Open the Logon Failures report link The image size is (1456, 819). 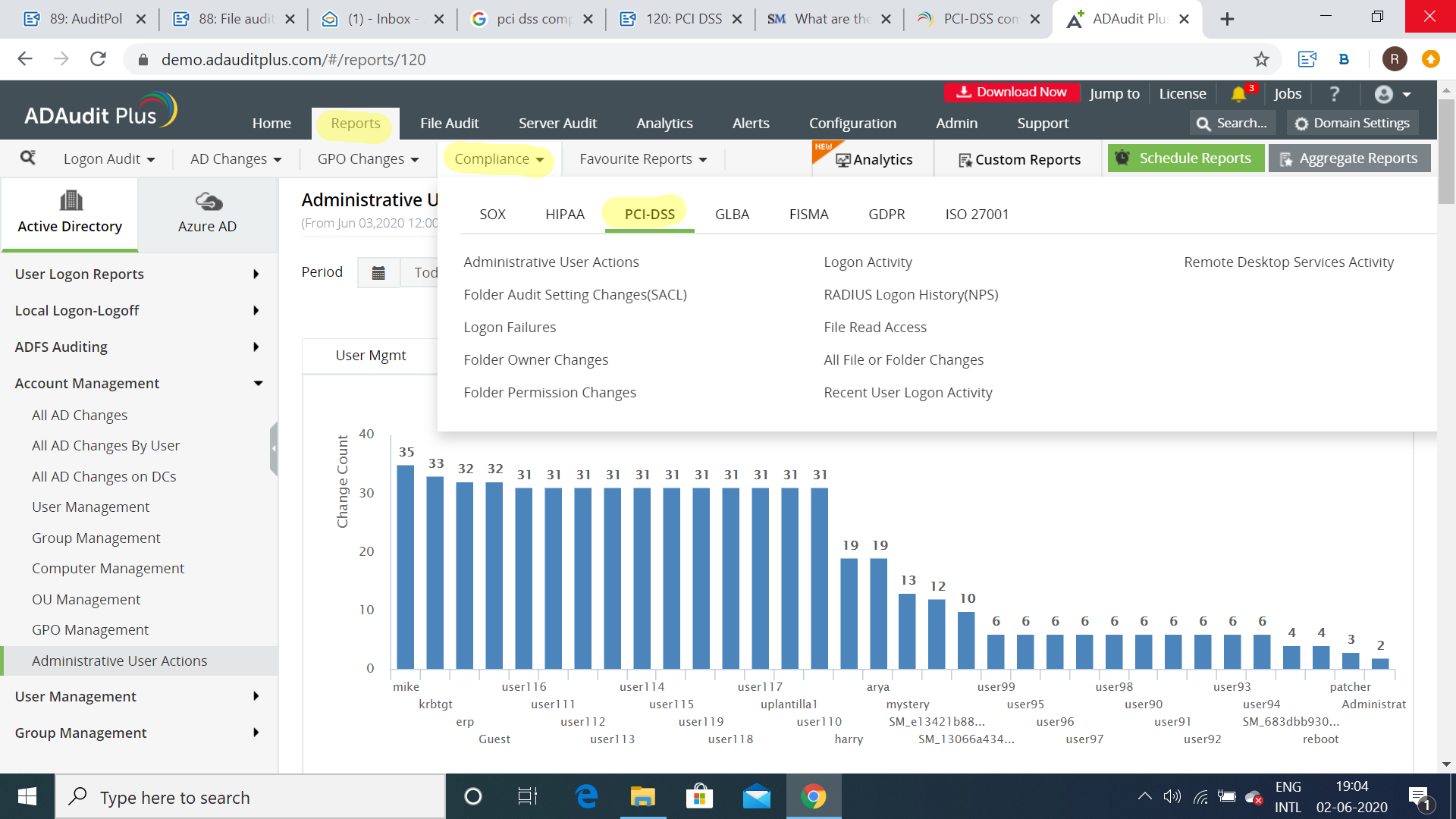click(x=510, y=327)
